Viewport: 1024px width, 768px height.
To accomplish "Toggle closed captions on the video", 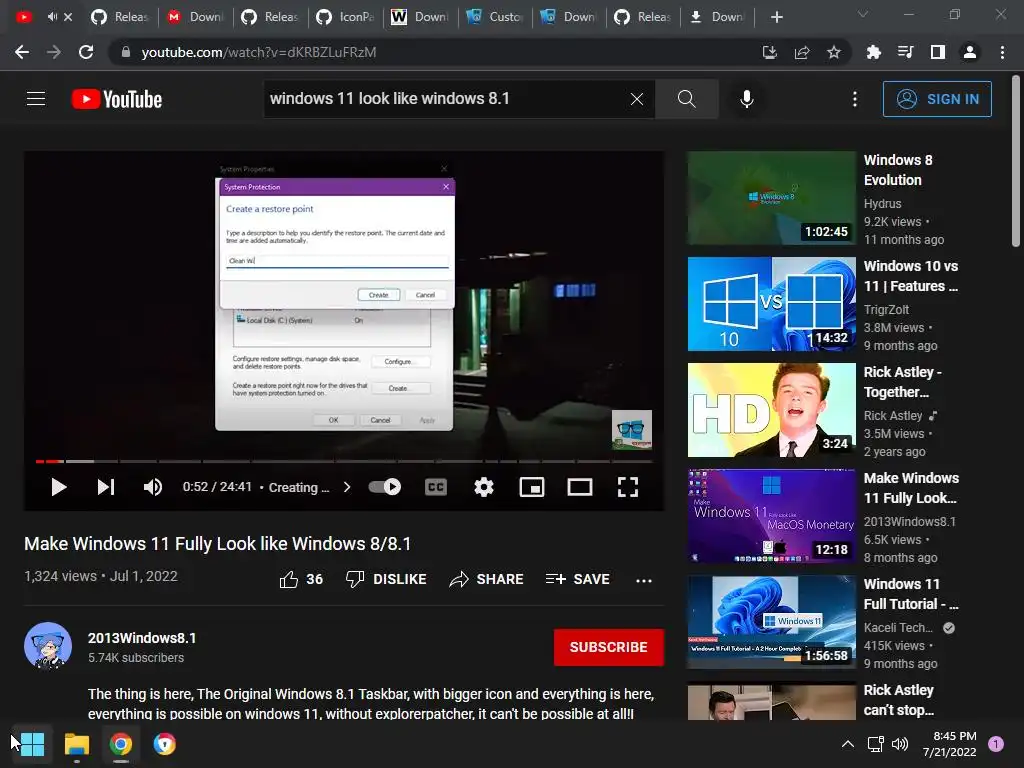I will 436,487.
